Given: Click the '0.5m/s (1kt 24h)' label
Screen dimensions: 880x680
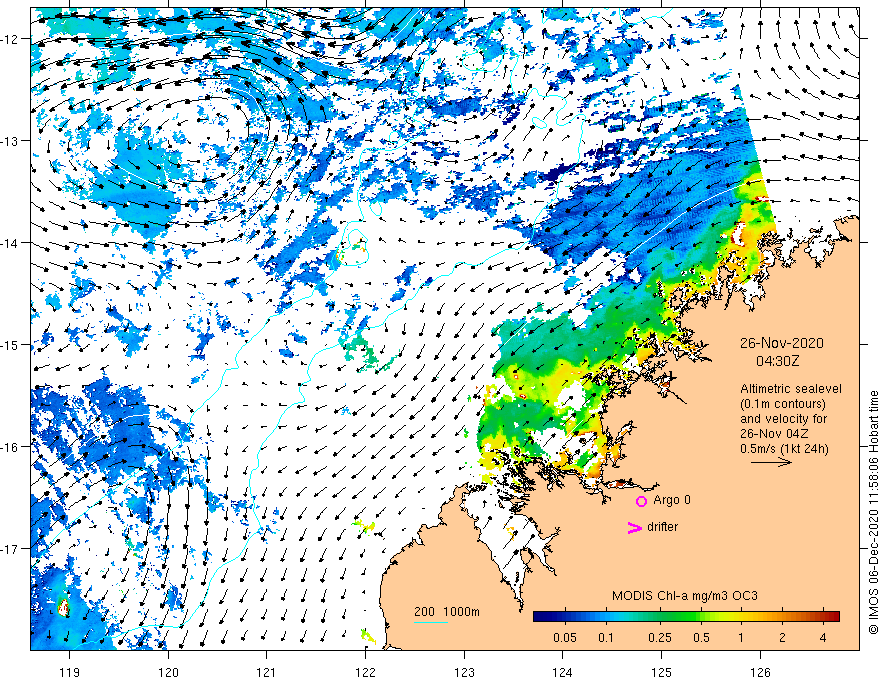Looking at the screenshot, I should tap(784, 448).
